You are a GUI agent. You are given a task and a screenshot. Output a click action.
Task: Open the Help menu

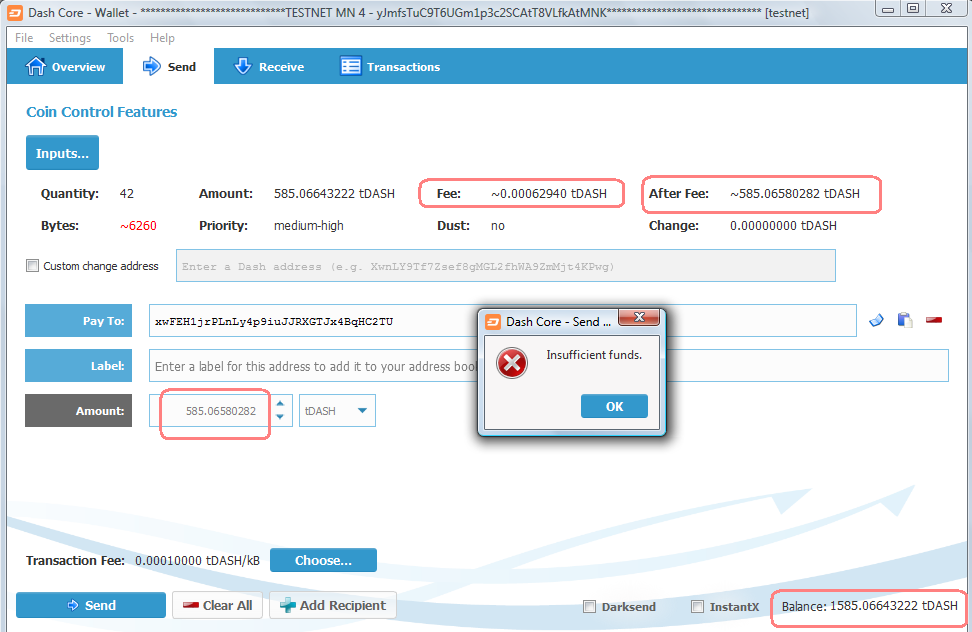(162, 38)
